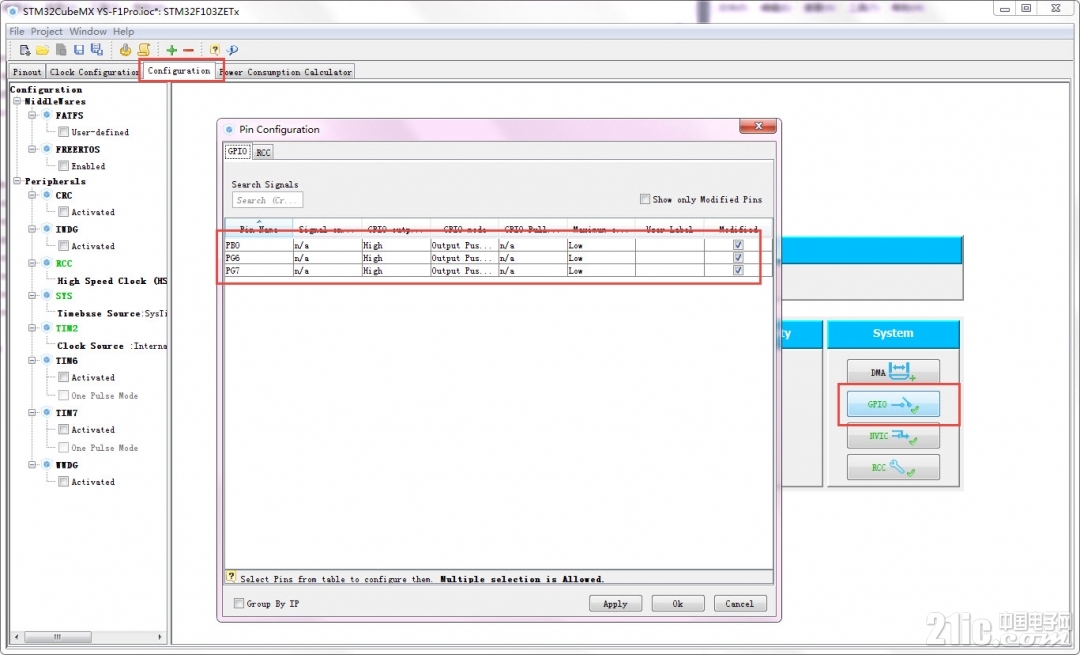Select the PB0 pin row
This screenshot has width=1080, height=655.
499,245
